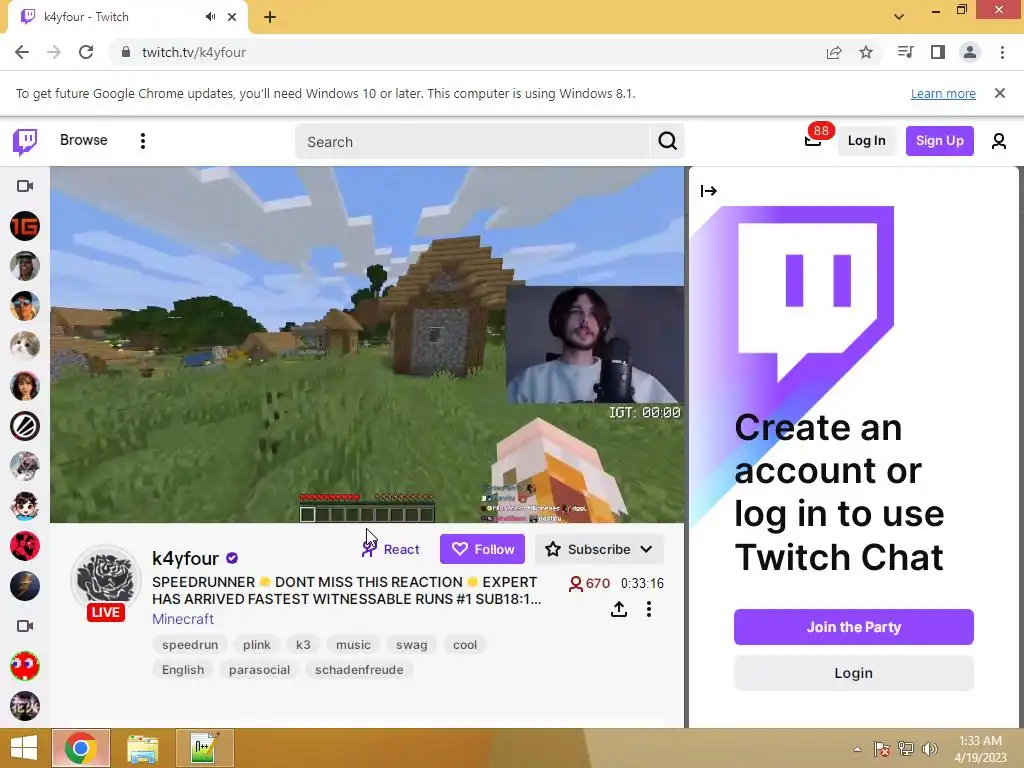Focus the Twitch Search field

473,142
